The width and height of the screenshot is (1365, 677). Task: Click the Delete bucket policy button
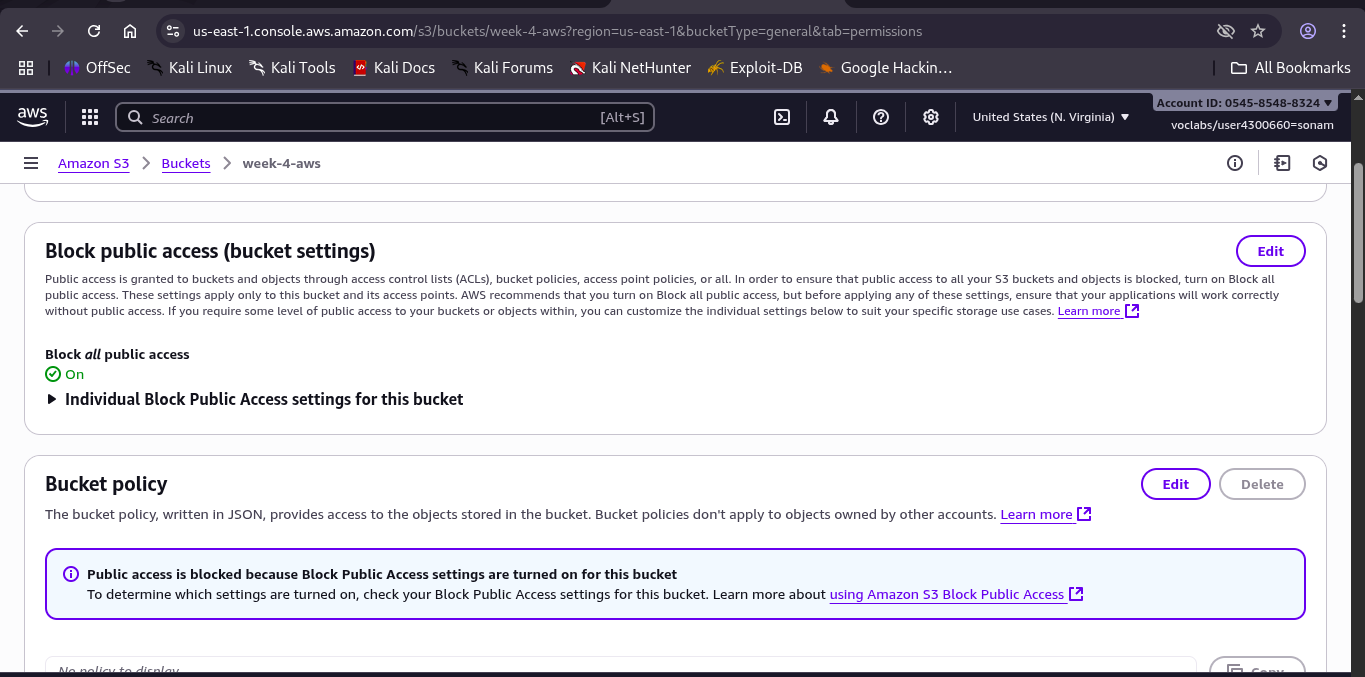(1262, 484)
